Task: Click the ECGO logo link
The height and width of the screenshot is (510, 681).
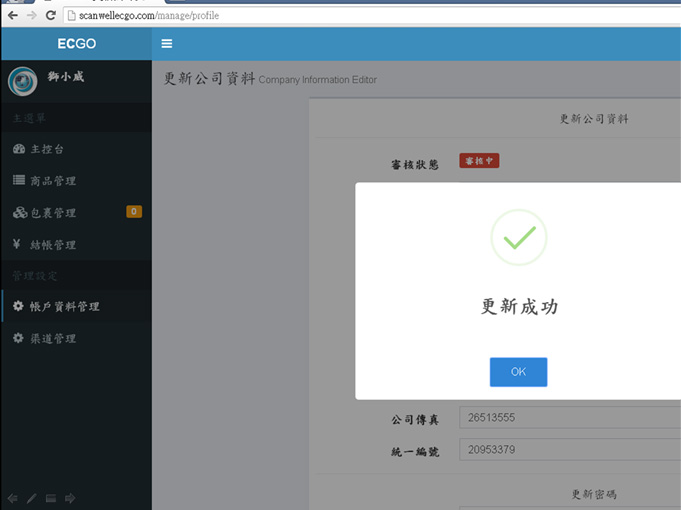Action: coord(76,44)
